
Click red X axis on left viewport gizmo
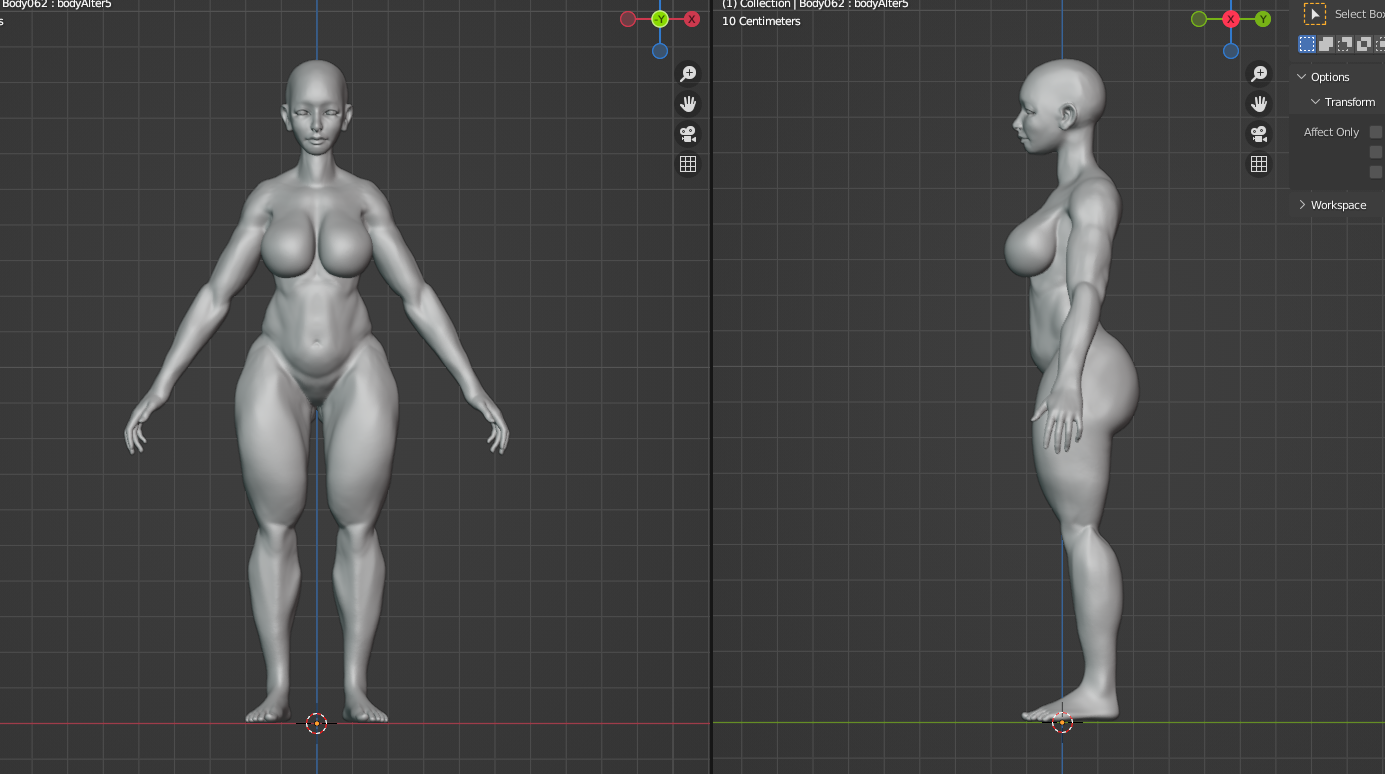click(691, 19)
